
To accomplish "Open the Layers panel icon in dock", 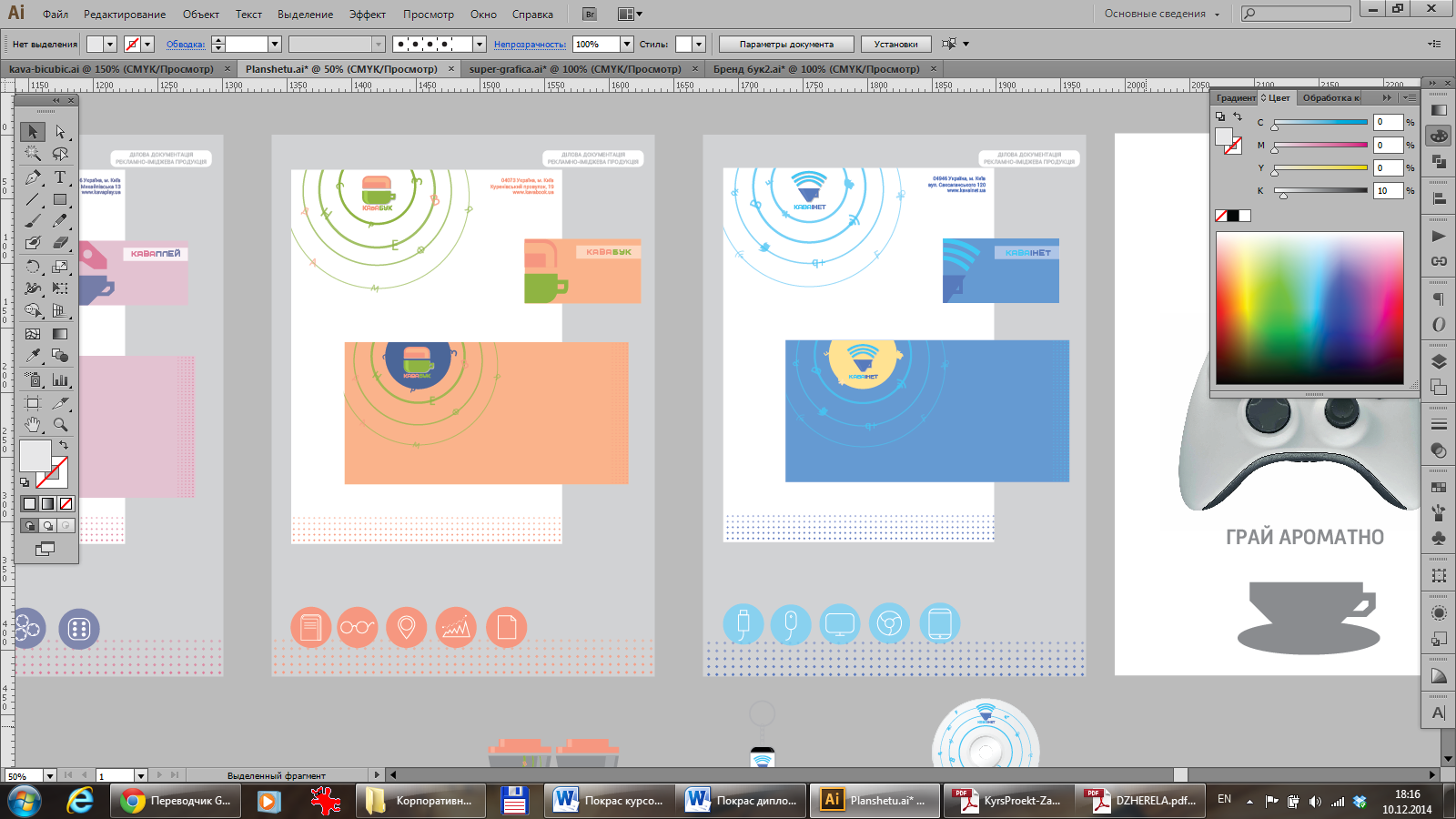I will [1439, 362].
